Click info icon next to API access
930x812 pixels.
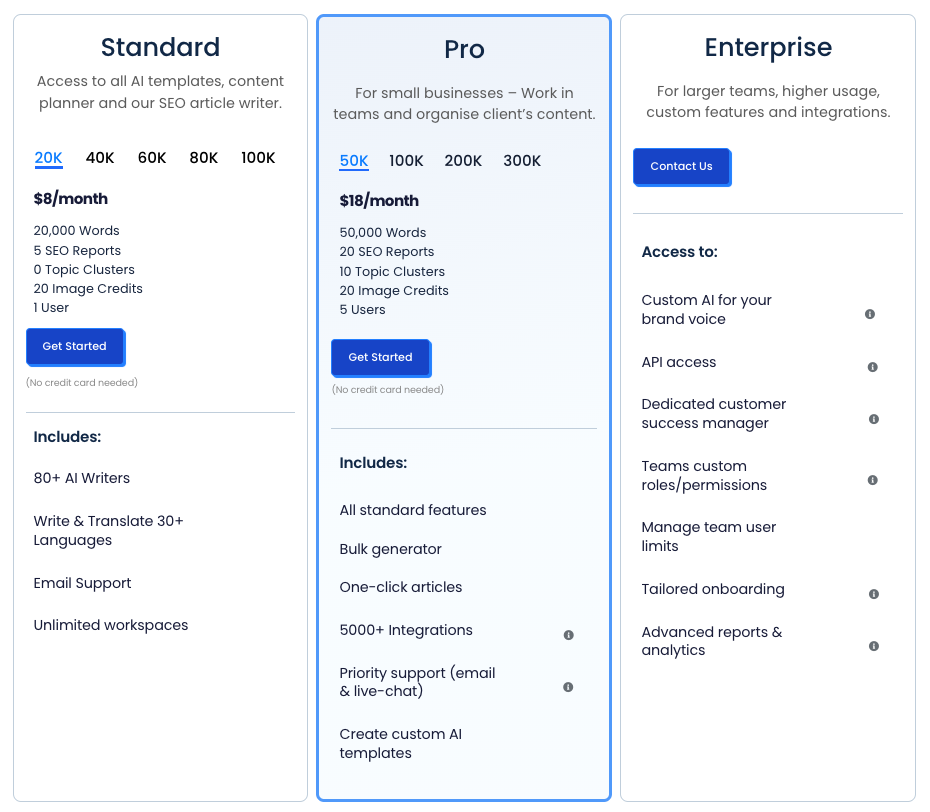pyautogui.click(x=872, y=367)
